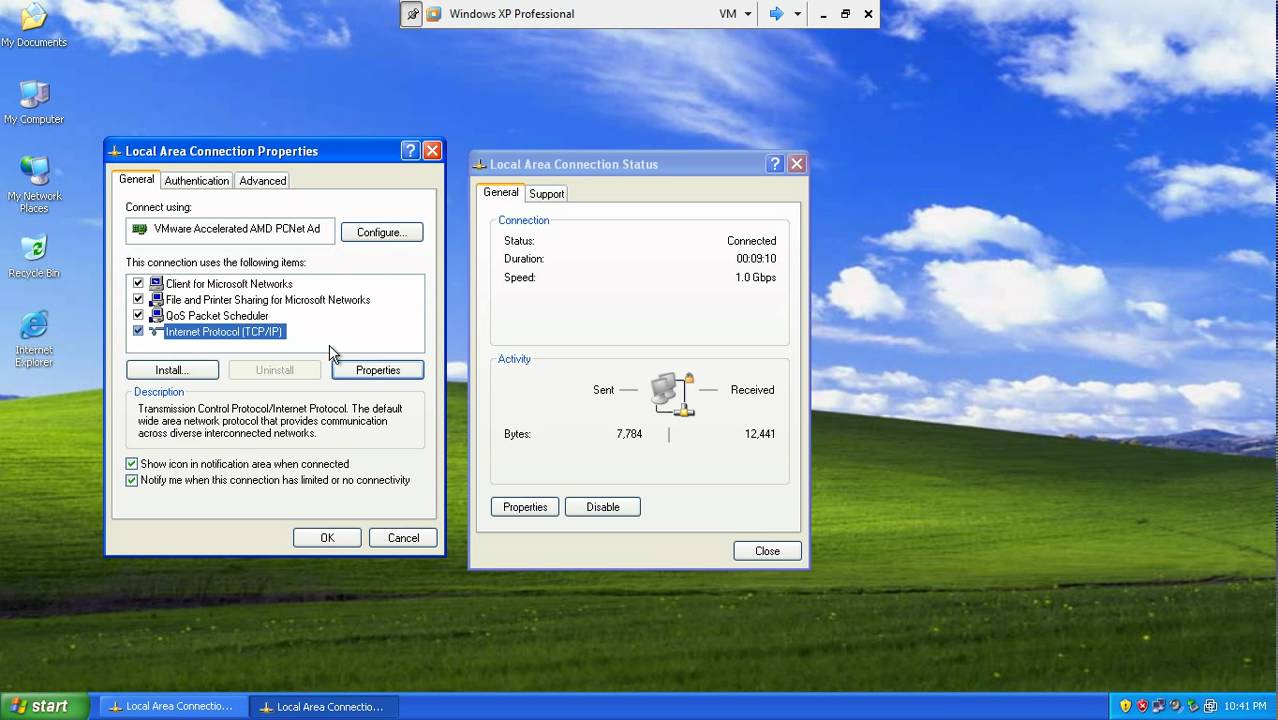Image resolution: width=1278 pixels, height=720 pixels.
Task: Select File and Printer Sharing for Microsoft Networks
Action: pos(268,299)
